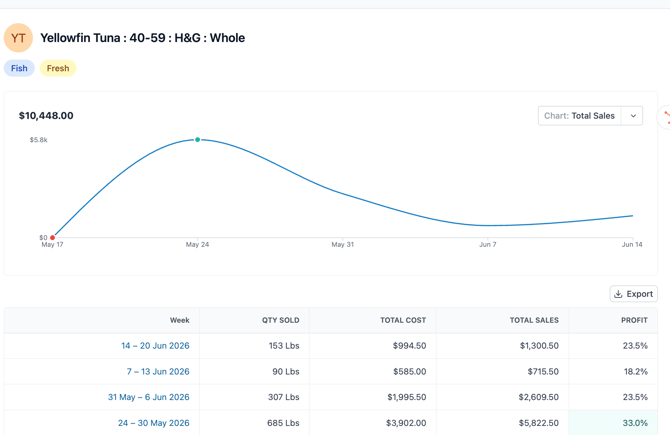670x435 pixels.
Task: Click the orange HubSpot icon at right edge
Action: pos(666,117)
